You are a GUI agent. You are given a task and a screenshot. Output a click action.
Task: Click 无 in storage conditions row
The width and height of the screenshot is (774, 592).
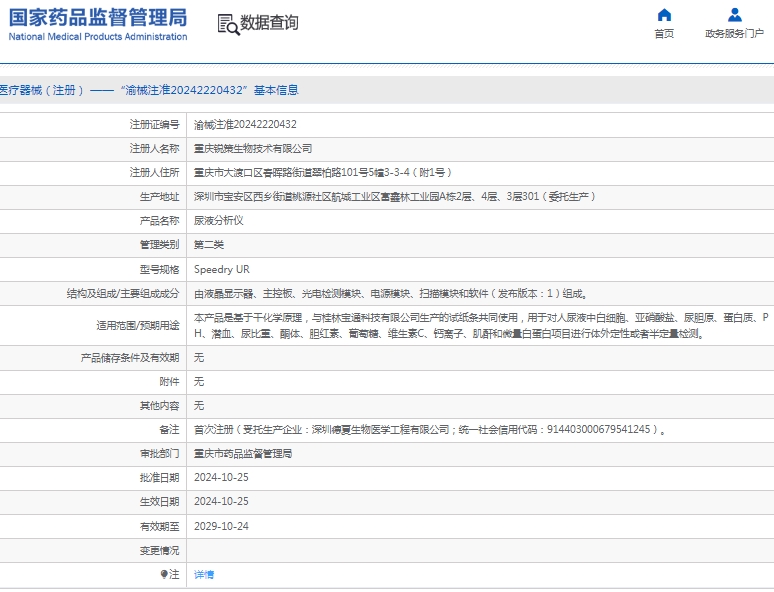click(199, 357)
